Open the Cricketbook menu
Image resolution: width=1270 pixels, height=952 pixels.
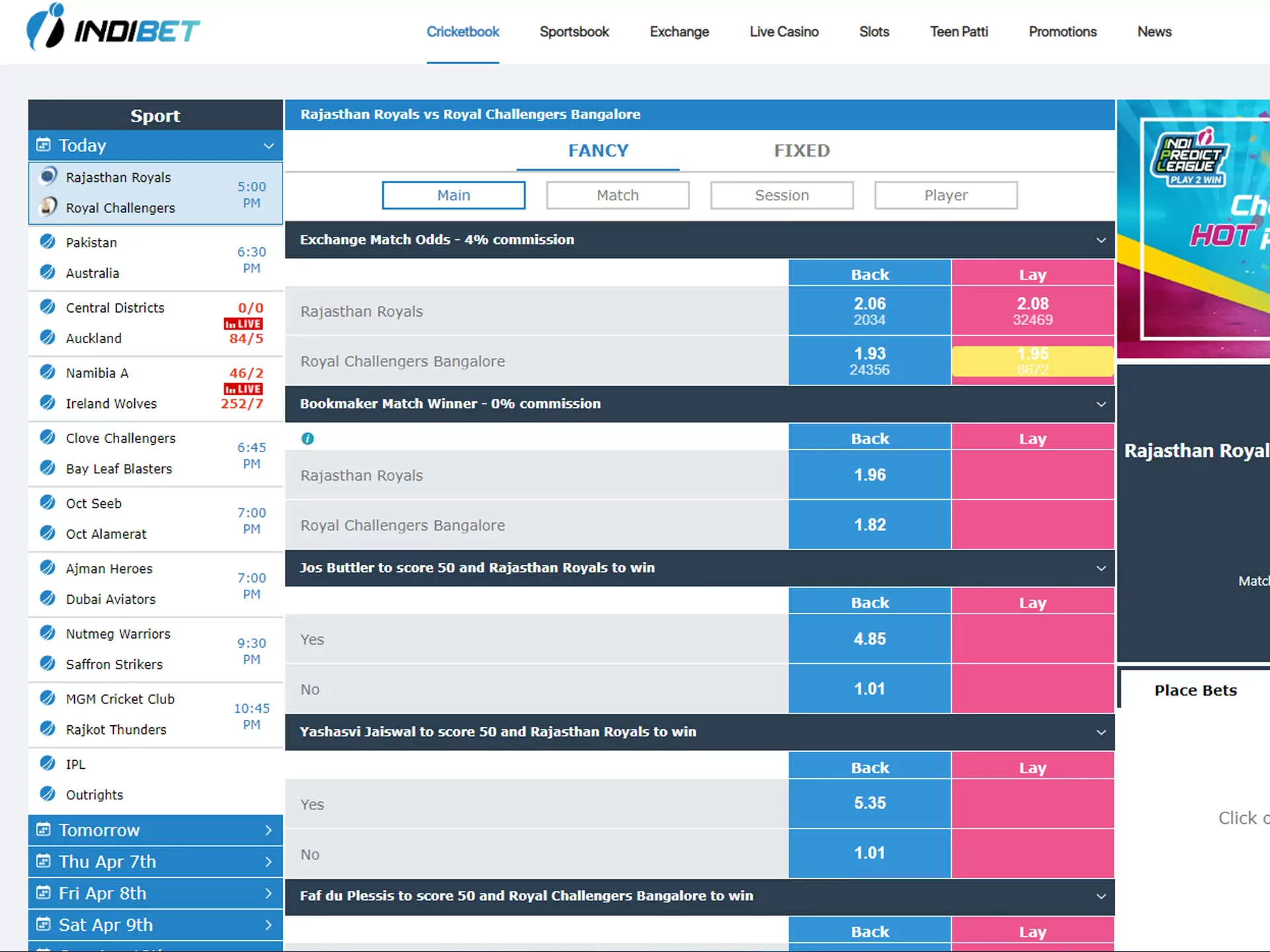[463, 32]
